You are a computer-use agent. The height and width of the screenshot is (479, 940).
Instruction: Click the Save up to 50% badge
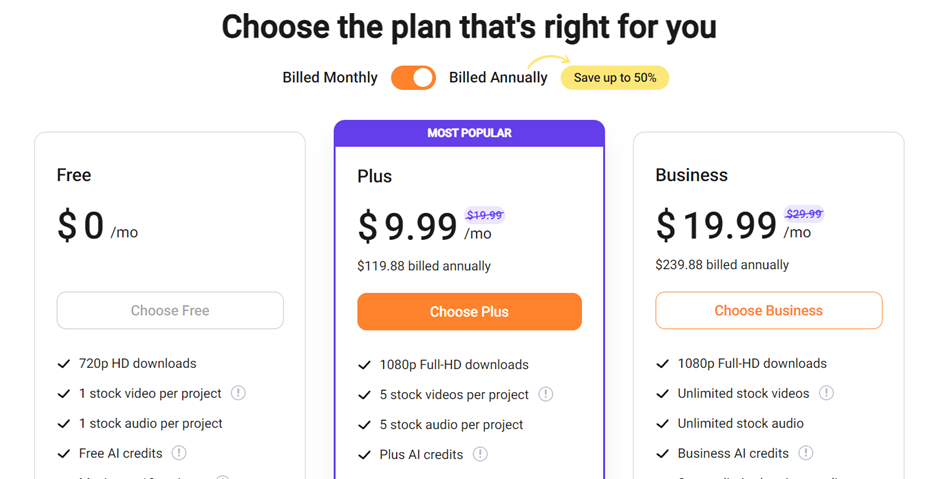614,78
